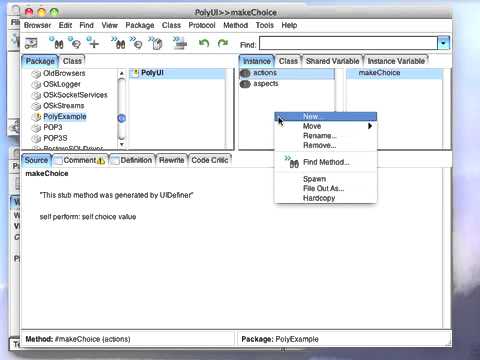The image size is (480, 360).
Task: Switch to the Instance Variable tab
Action: pyautogui.click(x=396, y=61)
